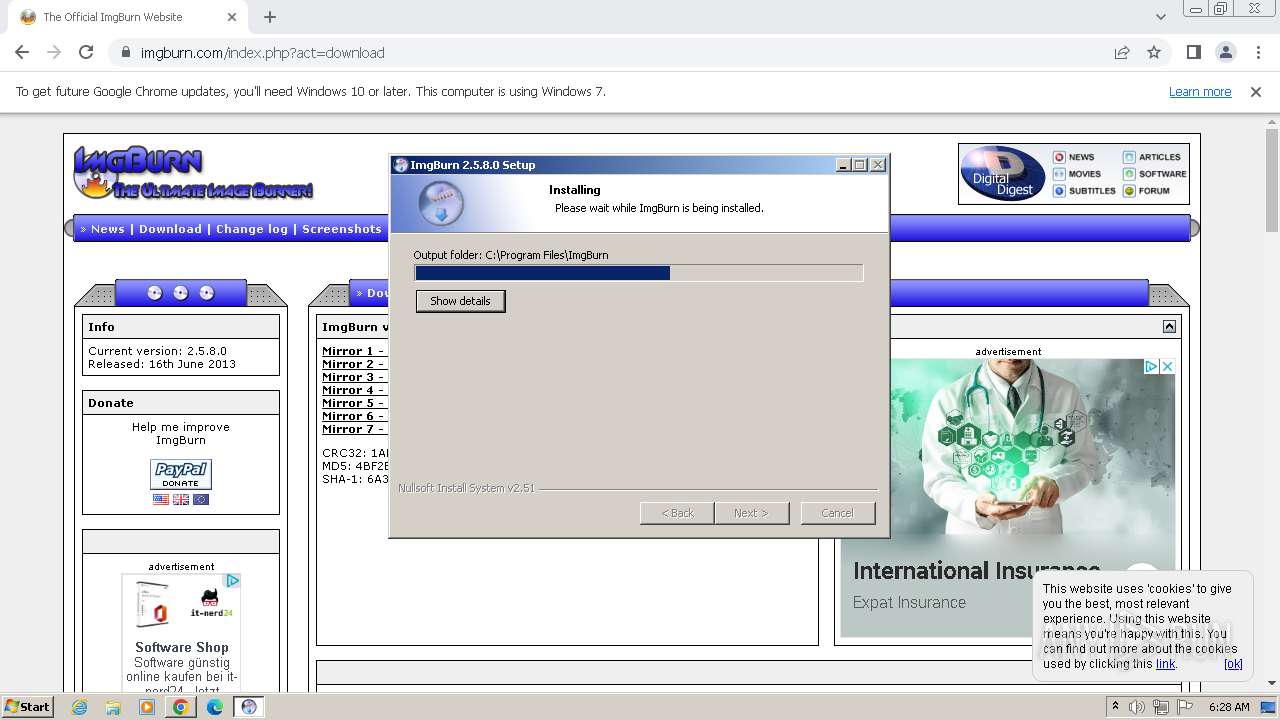Viewport: 1280px width, 720px height.
Task: Dismiss the Chrome update notification bar
Action: click(x=1256, y=91)
